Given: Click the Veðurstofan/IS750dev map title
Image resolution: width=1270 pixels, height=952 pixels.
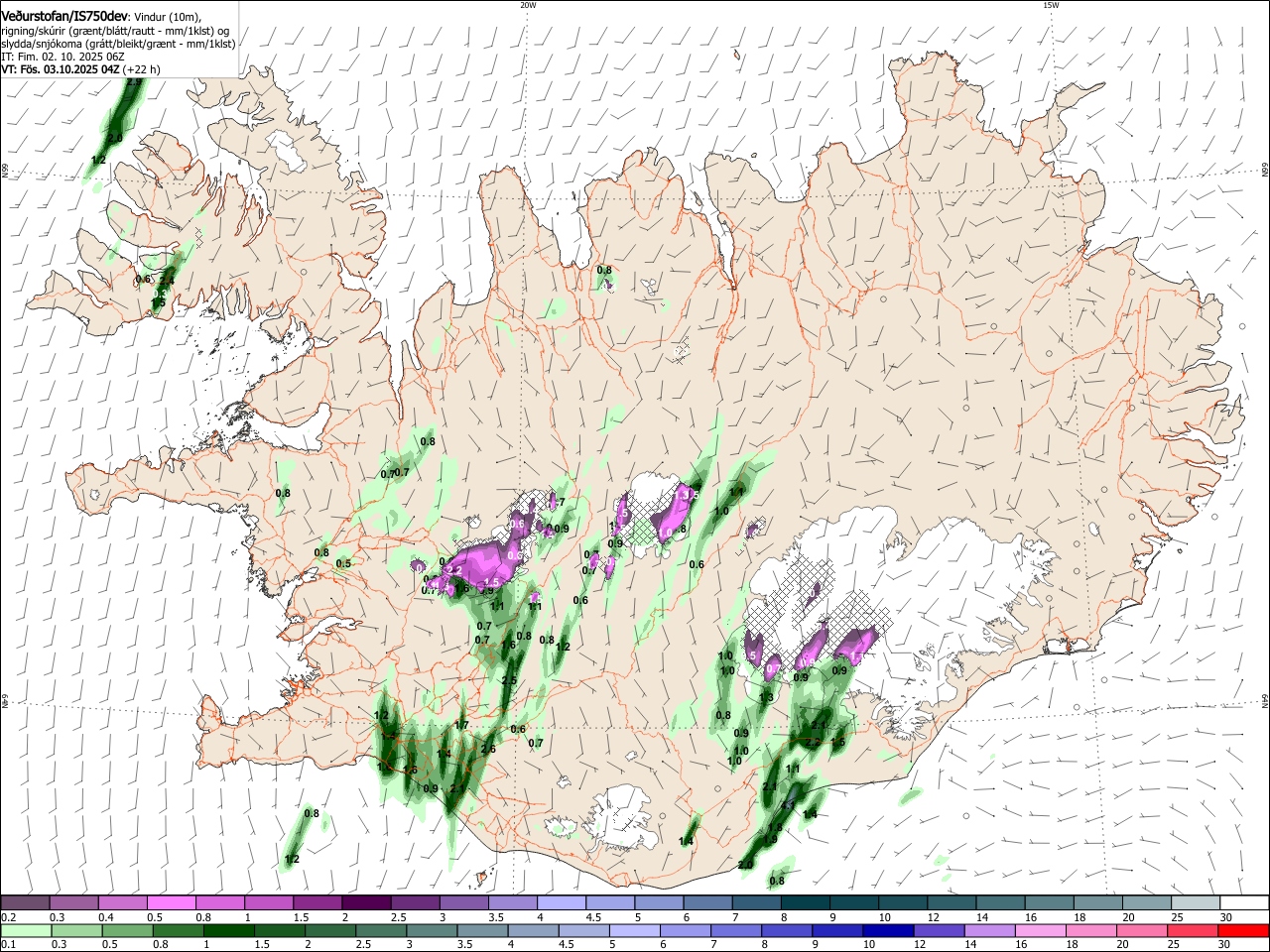Looking at the screenshot, I should (x=64, y=16).
